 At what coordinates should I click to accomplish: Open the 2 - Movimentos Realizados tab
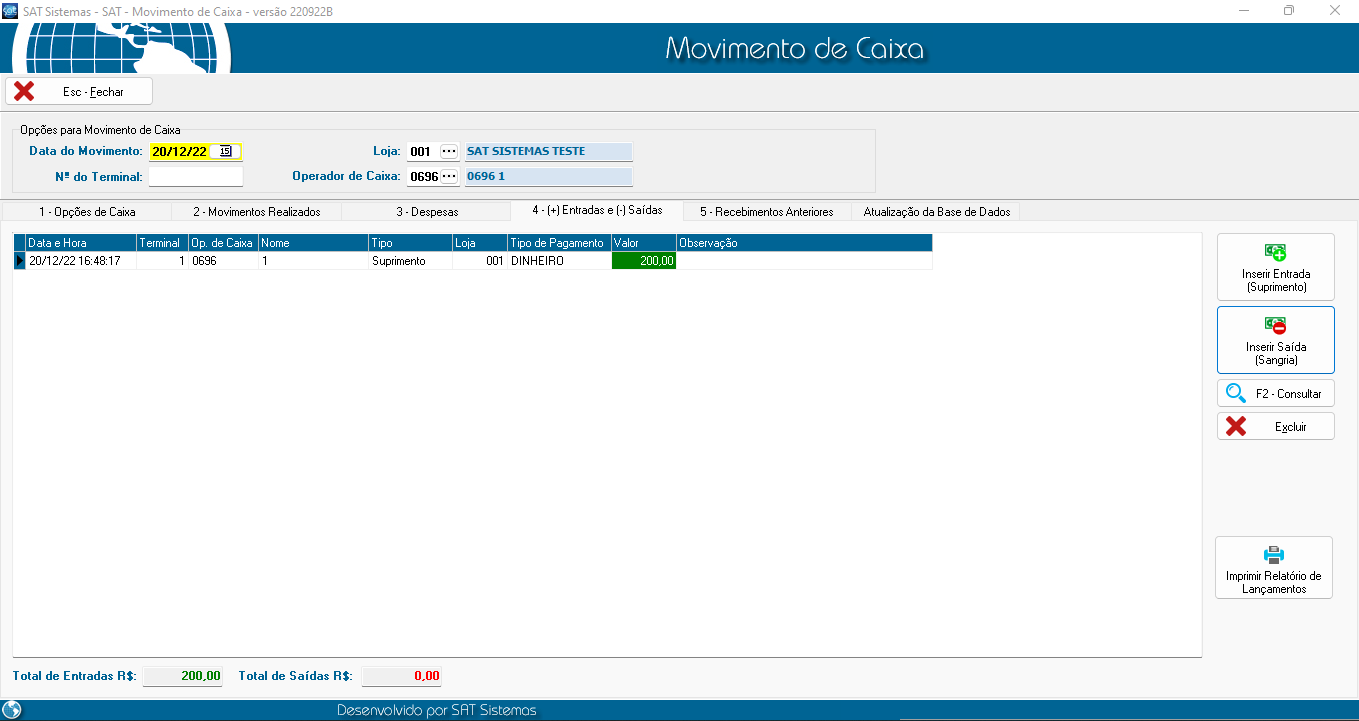256,212
